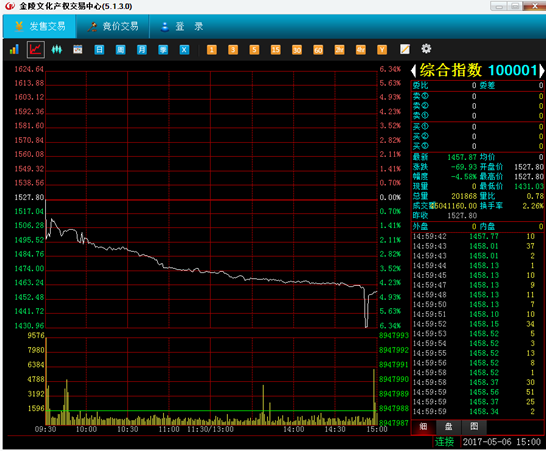Click the 登录 login button

point(182,26)
